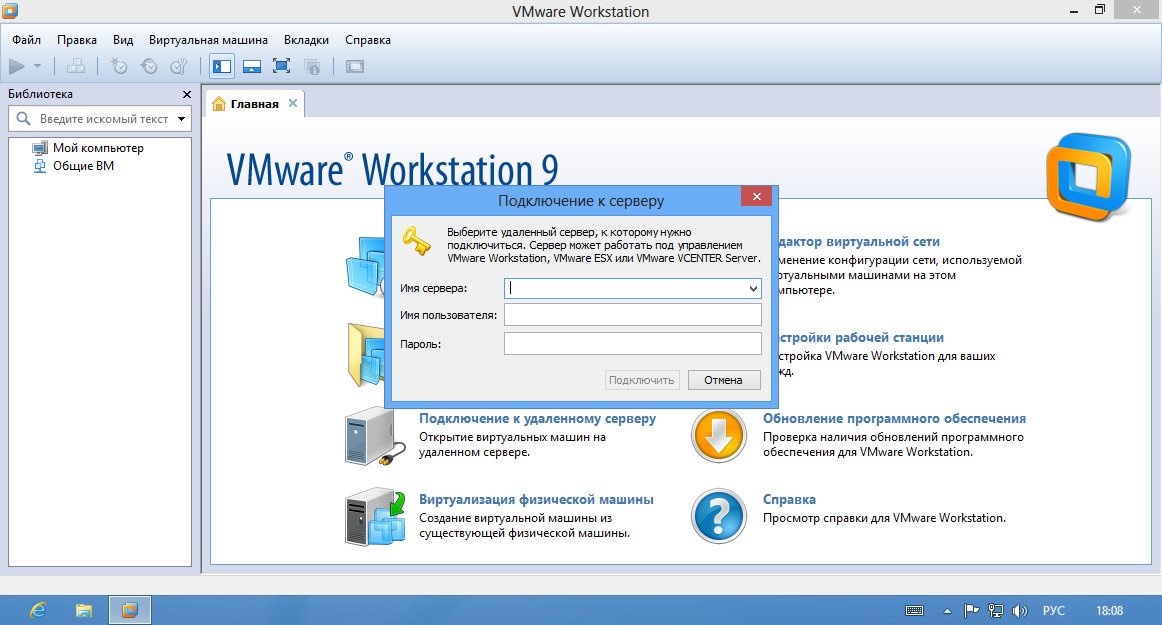The width and height of the screenshot is (1162, 625).
Task: Expand the library search options arrow
Action: click(182, 119)
